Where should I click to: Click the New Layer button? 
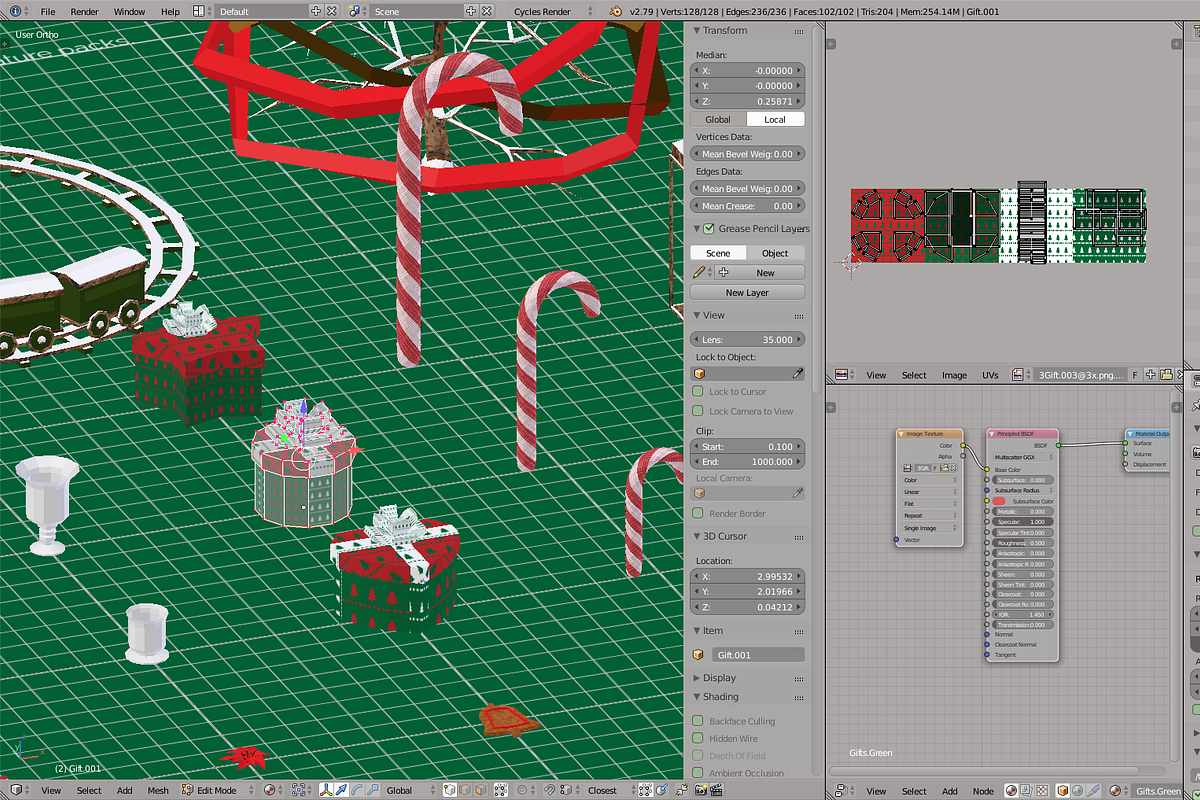tap(747, 292)
